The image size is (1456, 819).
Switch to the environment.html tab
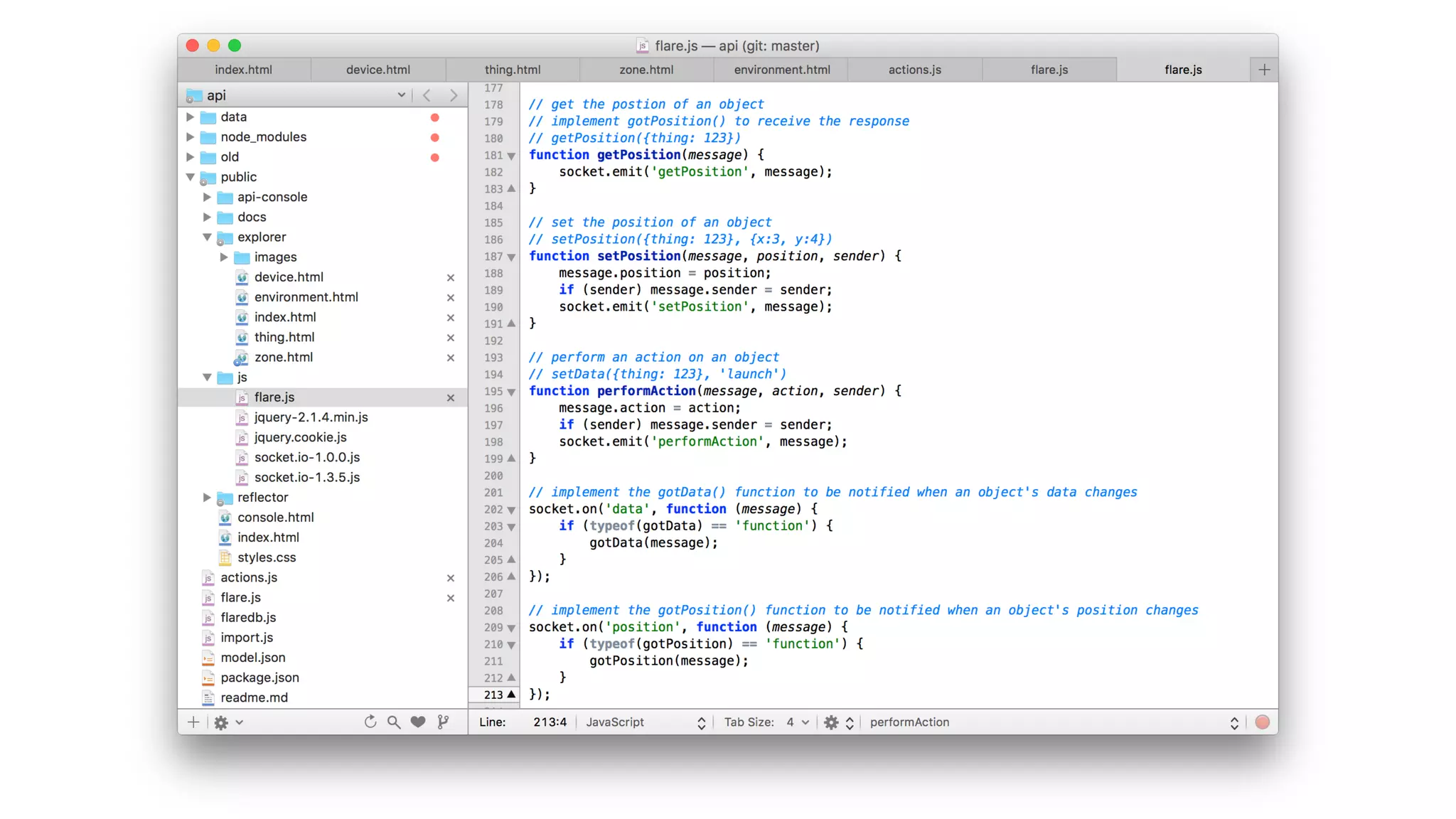tap(781, 70)
